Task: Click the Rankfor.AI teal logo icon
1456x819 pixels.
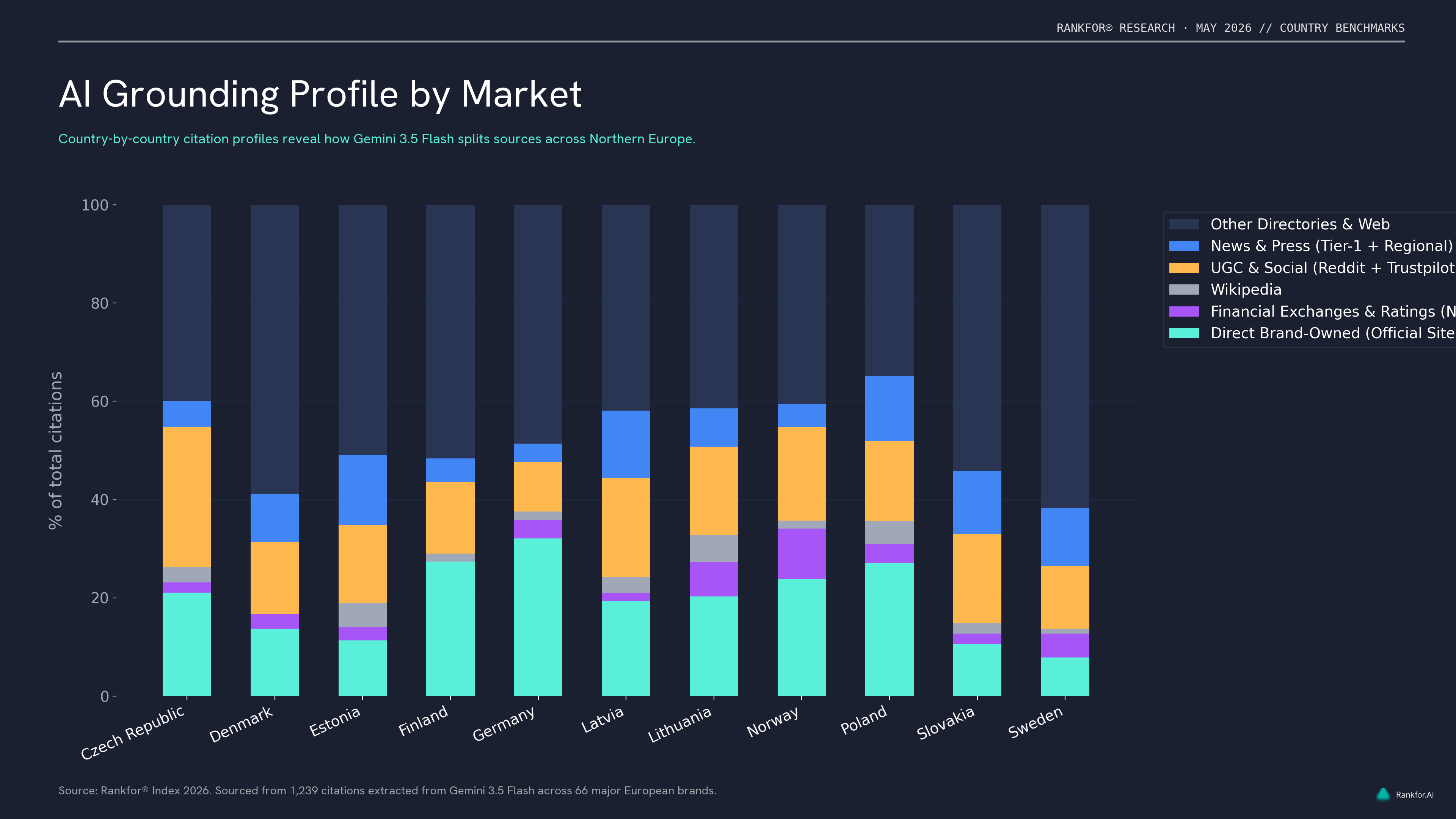Action: [x=1383, y=794]
